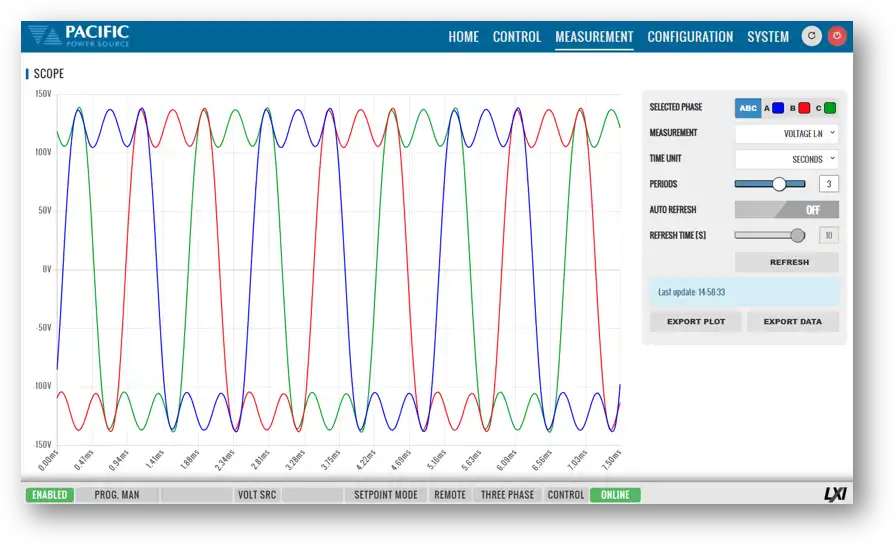Click the ONLINE status indicator
The image size is (895, 546).
pyautogui.click(x=615, y=495)
